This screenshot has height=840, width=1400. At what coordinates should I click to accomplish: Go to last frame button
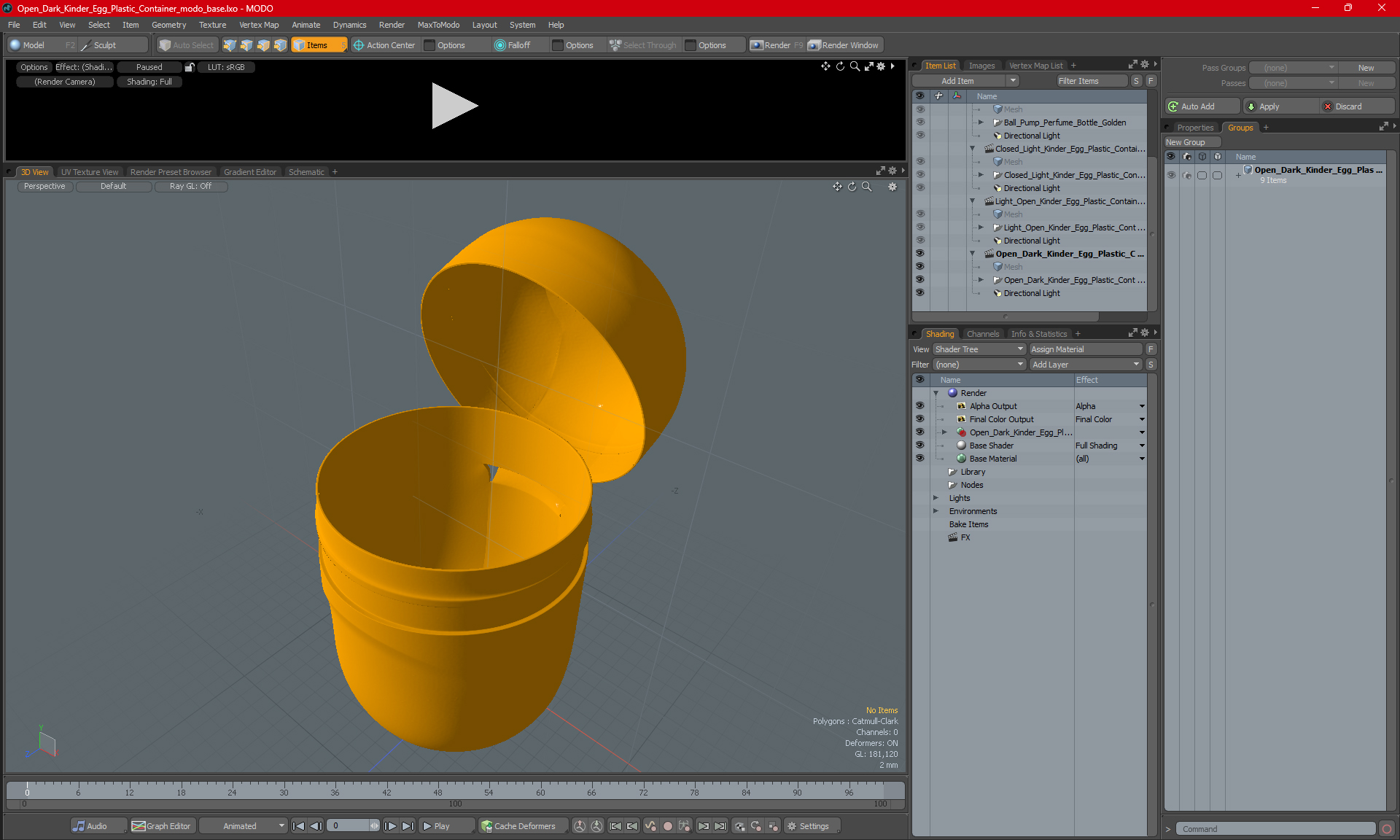pyautogui.click(x=408, y=826)
